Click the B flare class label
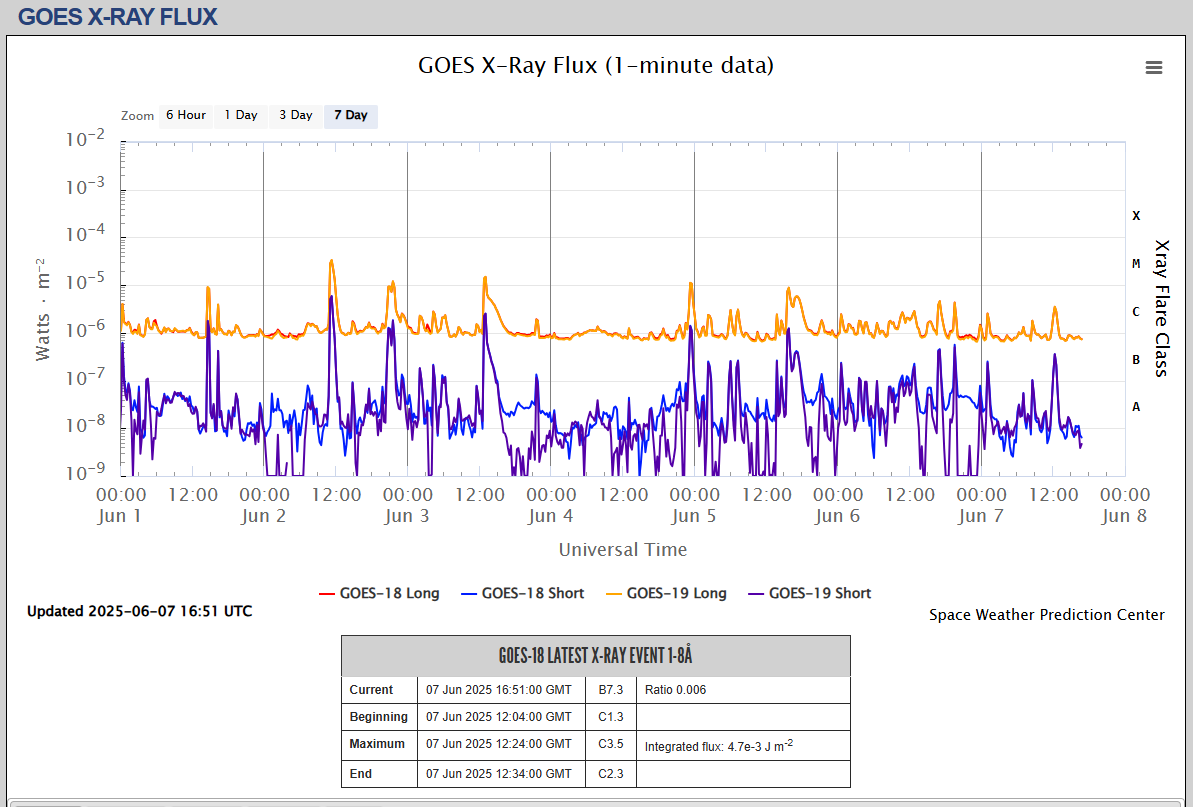 point(1136,360)
